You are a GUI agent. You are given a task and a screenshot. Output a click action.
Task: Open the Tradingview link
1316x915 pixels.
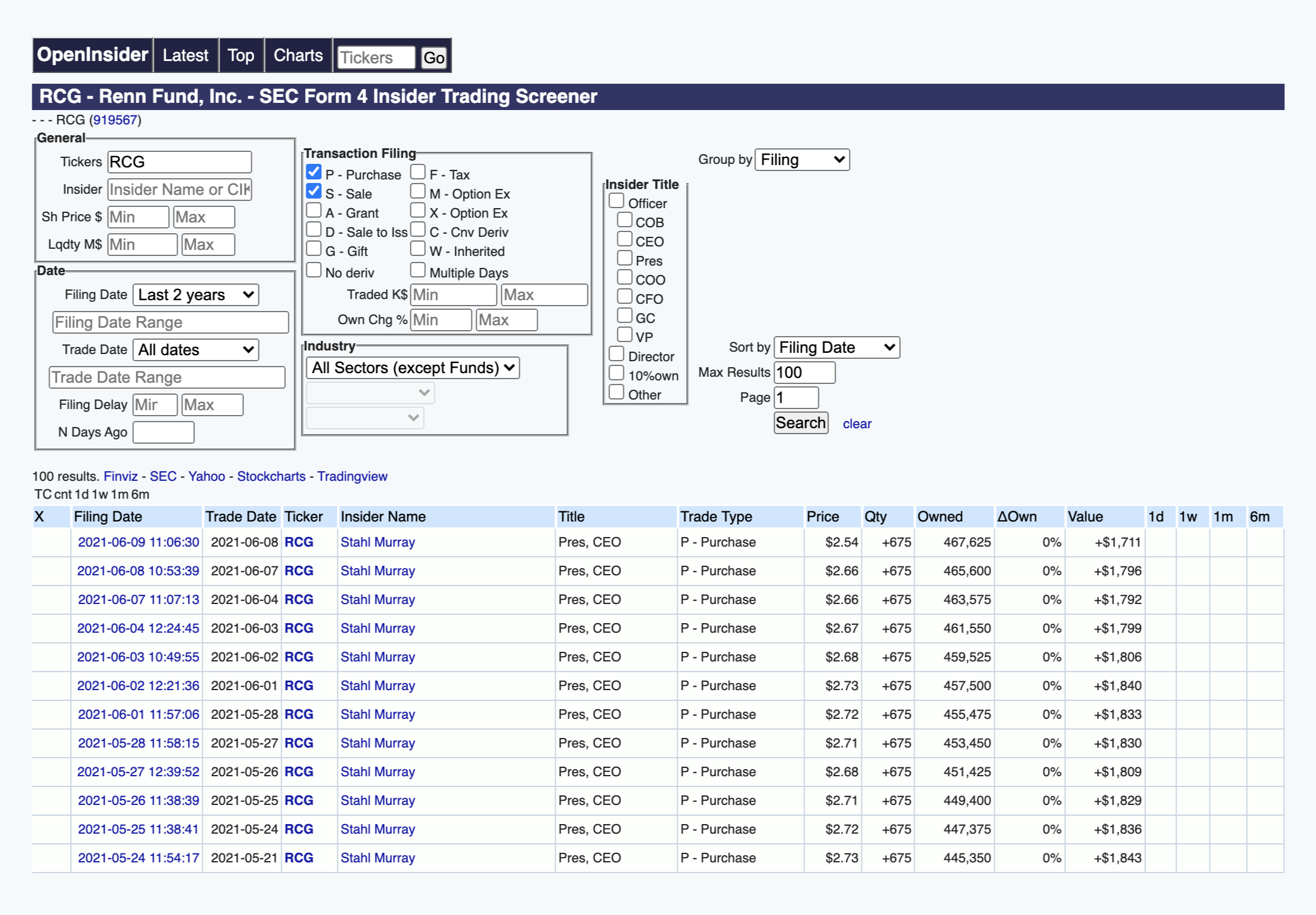352,477
